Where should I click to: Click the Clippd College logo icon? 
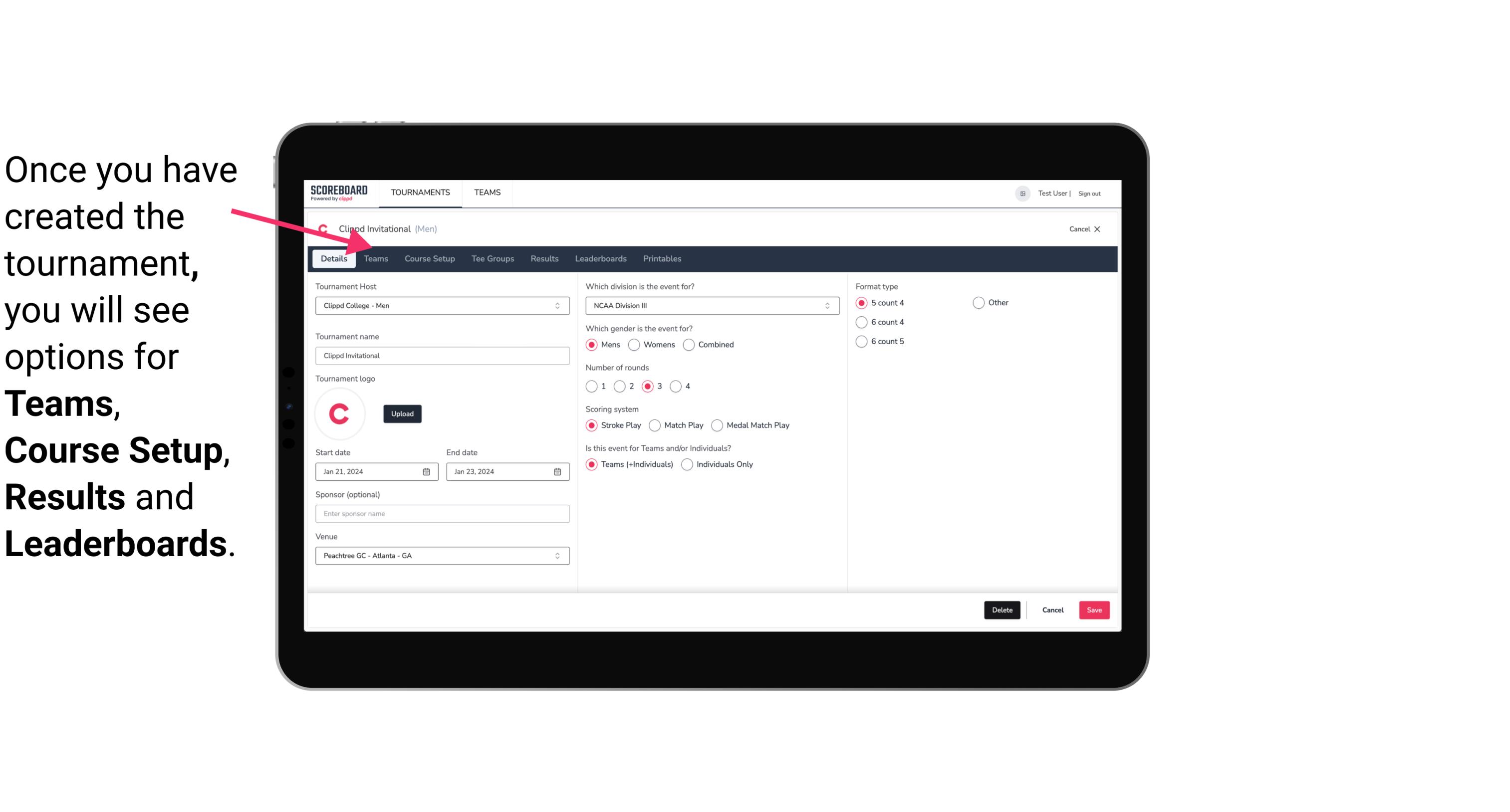pyautogui.click(x=323, y=228)
